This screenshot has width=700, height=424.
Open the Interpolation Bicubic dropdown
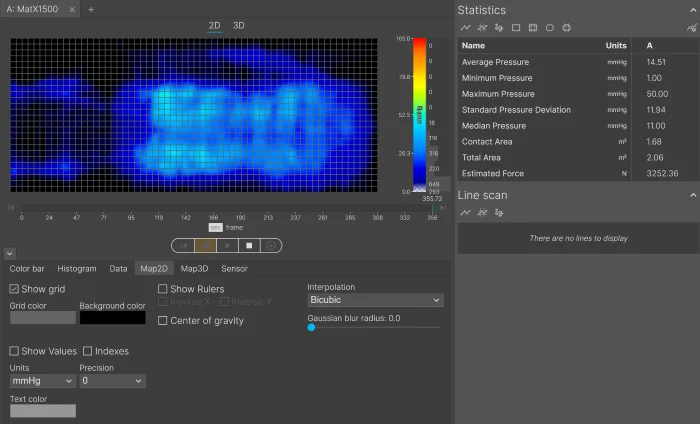[375, 300]
